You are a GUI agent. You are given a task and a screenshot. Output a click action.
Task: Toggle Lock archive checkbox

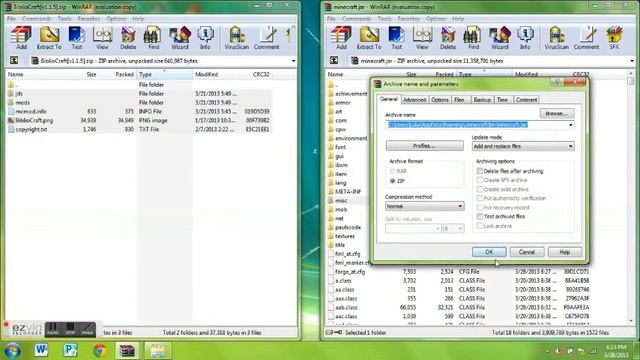[x=480, y=226]
